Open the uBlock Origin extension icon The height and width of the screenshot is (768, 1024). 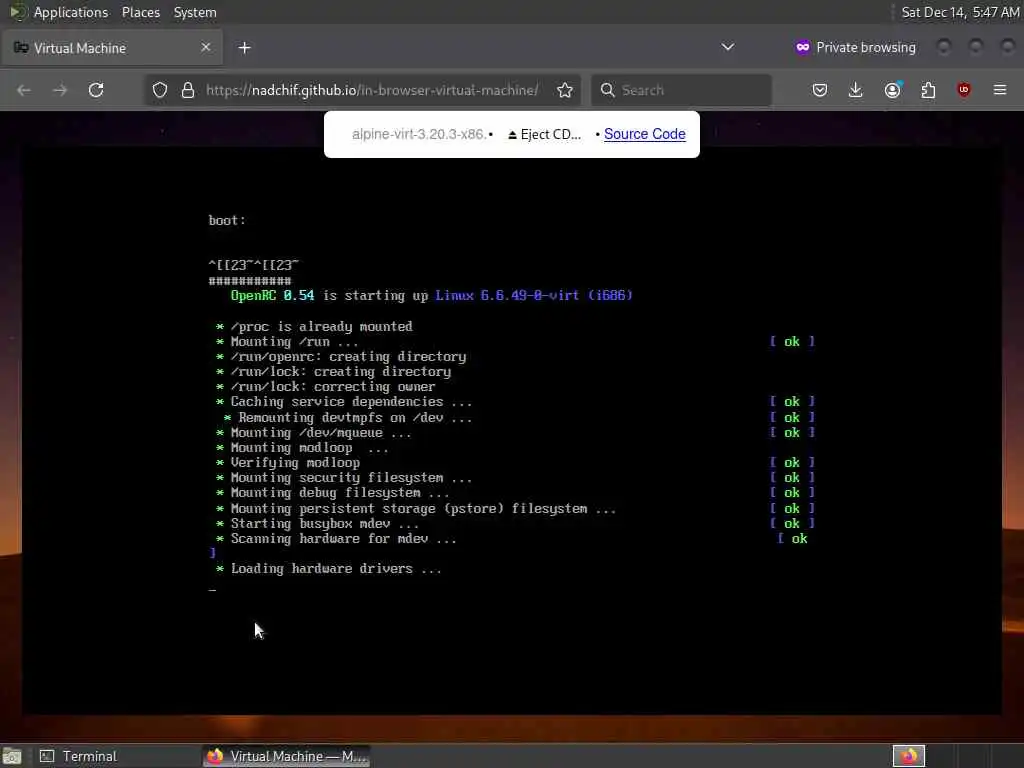[964, 90]
